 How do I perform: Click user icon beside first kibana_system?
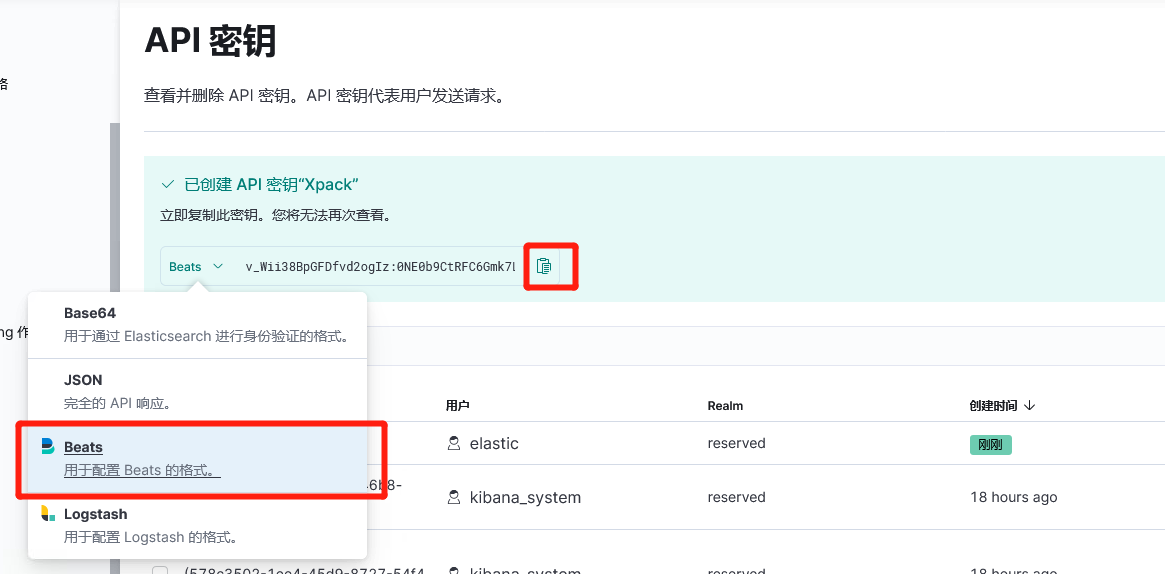click(453, 497)
